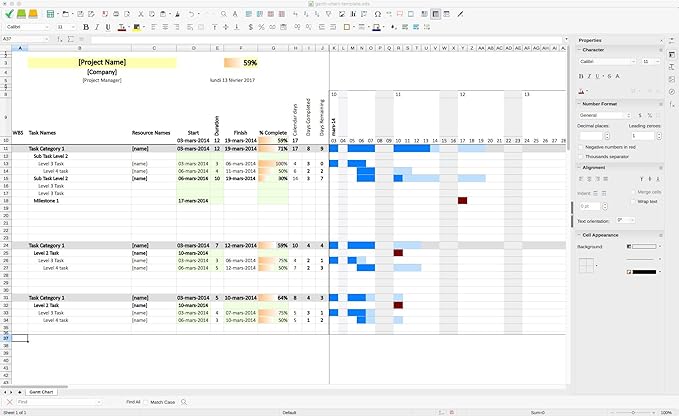Screen dimensions: 679x416
Task: Open Functions fx deck in sidebar
Action: coord(672,104)
